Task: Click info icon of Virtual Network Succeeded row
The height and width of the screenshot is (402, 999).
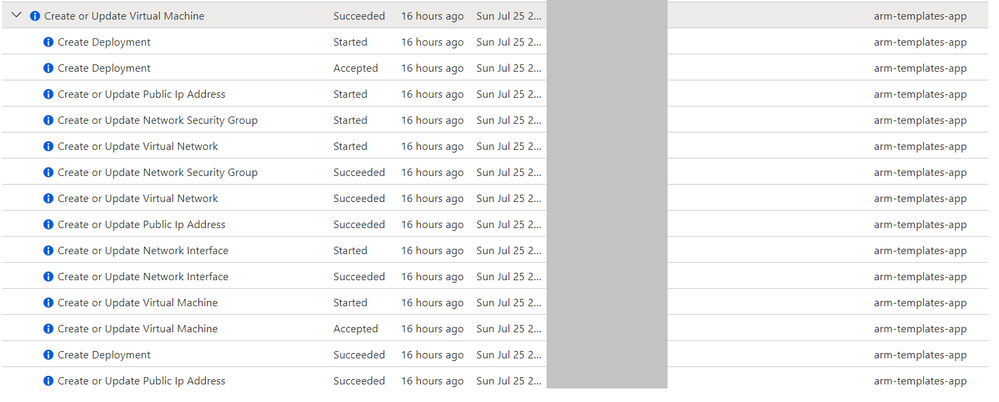Action: click(x=48, y=199)
